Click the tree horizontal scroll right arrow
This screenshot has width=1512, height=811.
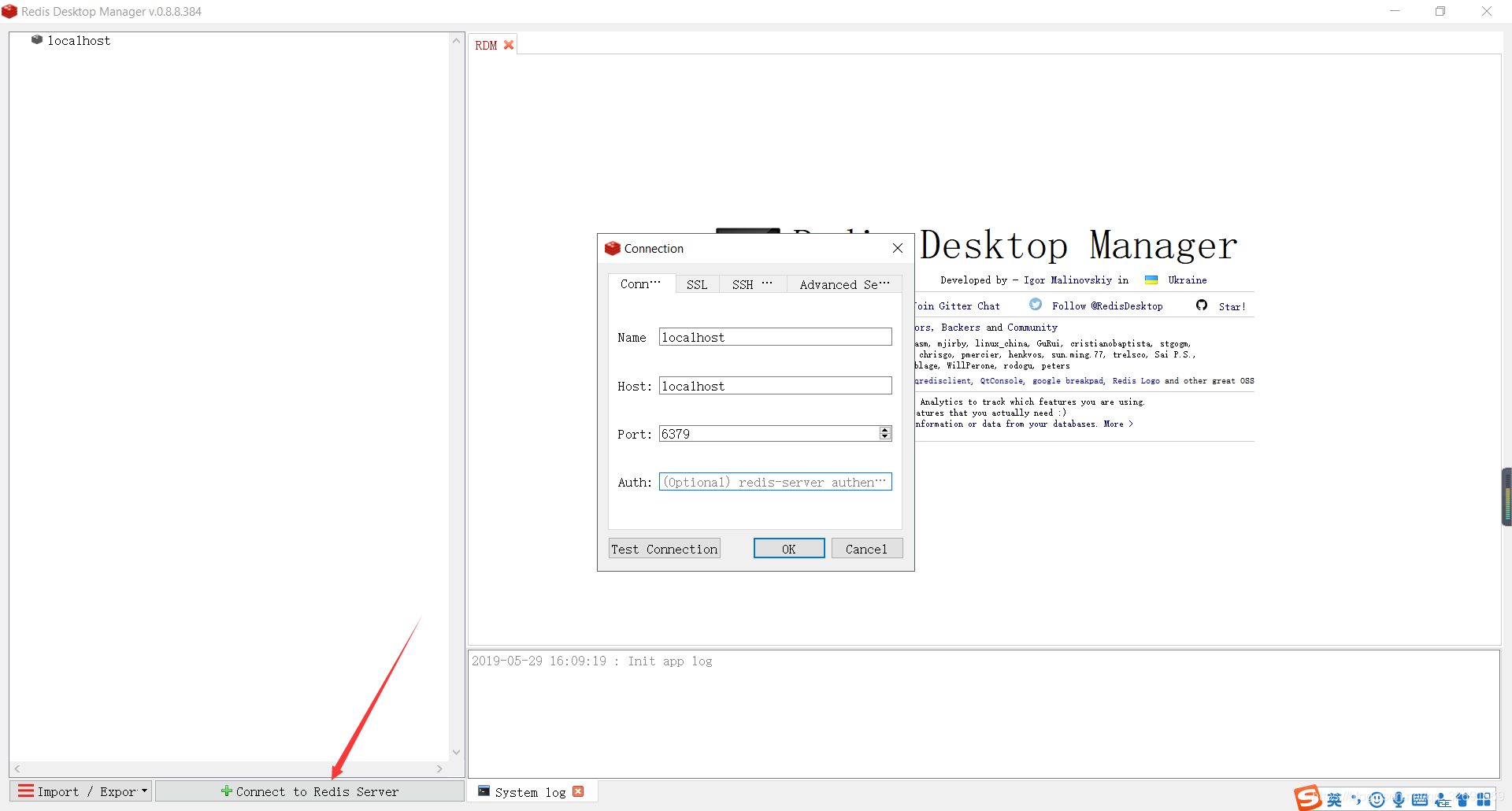point(439,768)
